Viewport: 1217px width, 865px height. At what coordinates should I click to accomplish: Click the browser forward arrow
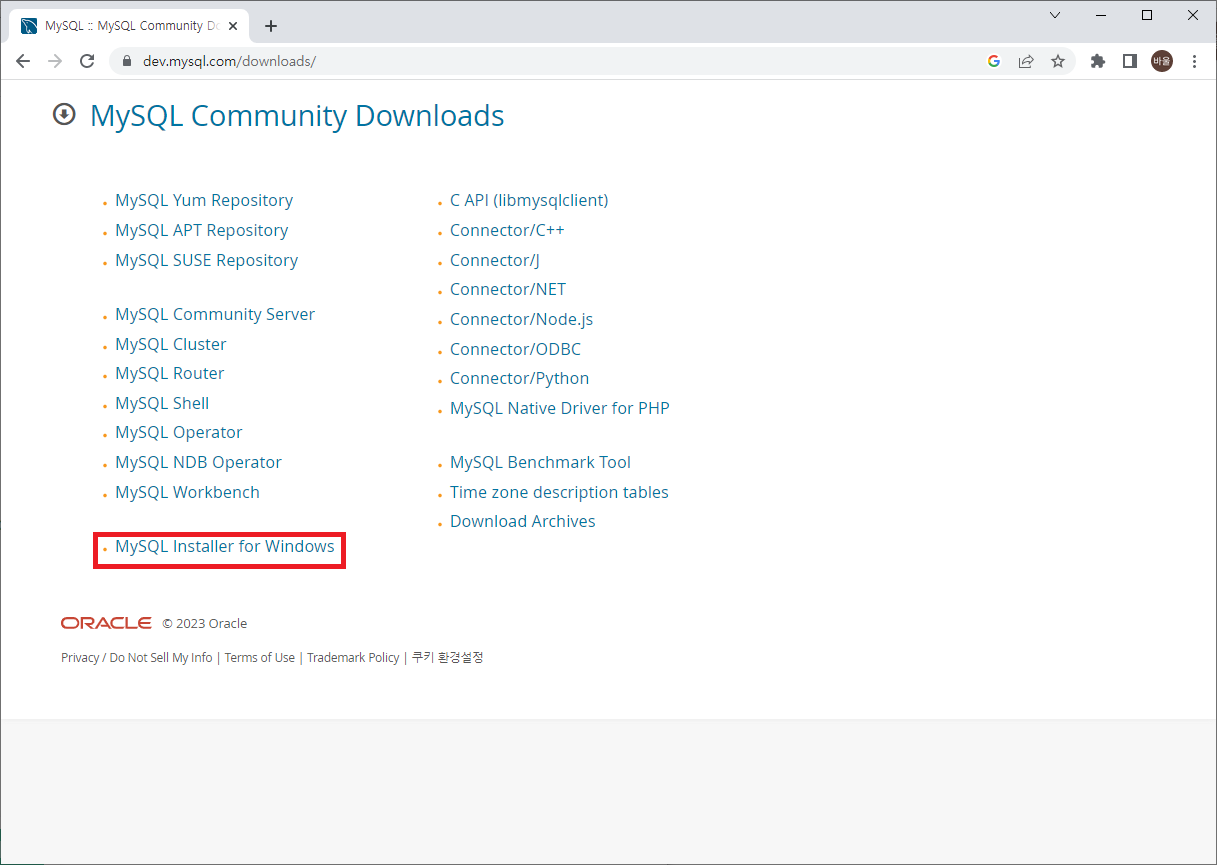tap(55, 61)
